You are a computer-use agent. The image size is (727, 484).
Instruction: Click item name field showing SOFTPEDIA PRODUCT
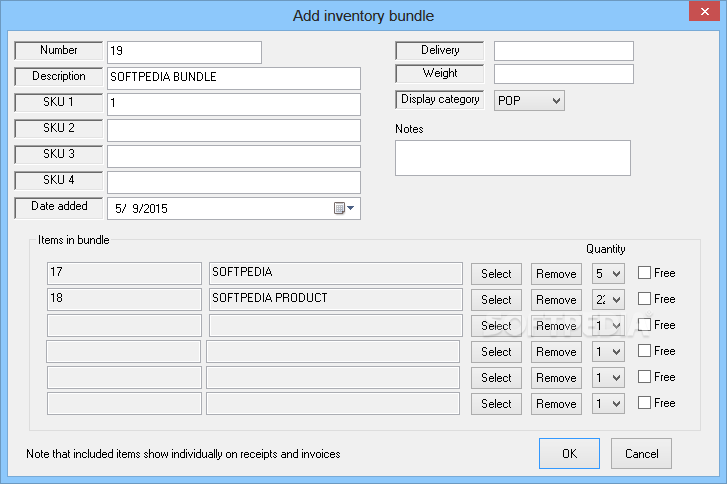tap(336, 299)
